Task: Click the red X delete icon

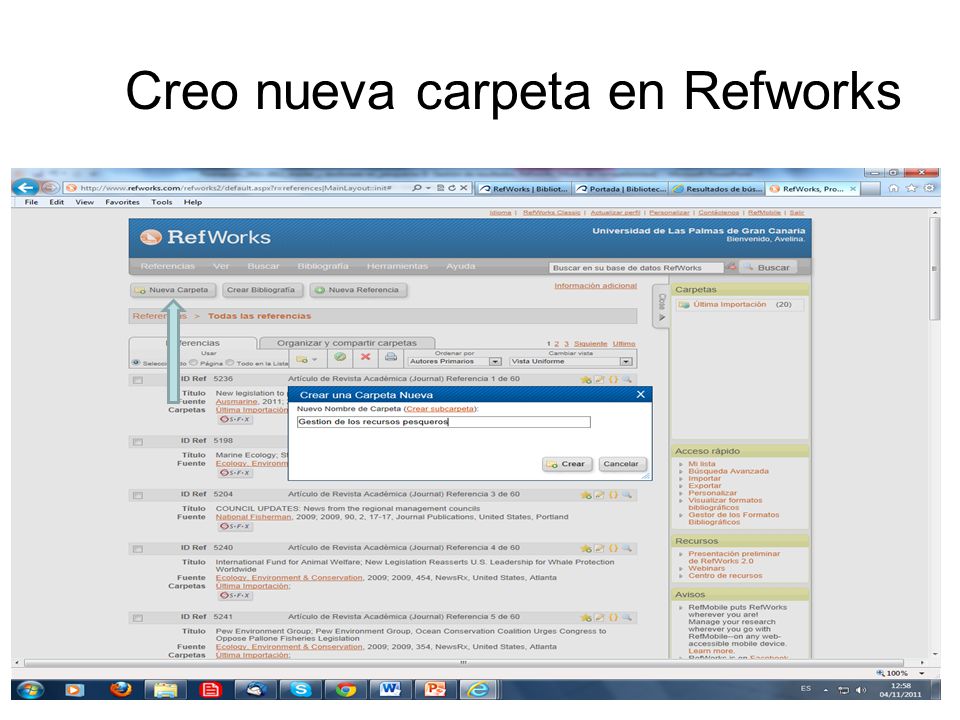Action: 366,358
